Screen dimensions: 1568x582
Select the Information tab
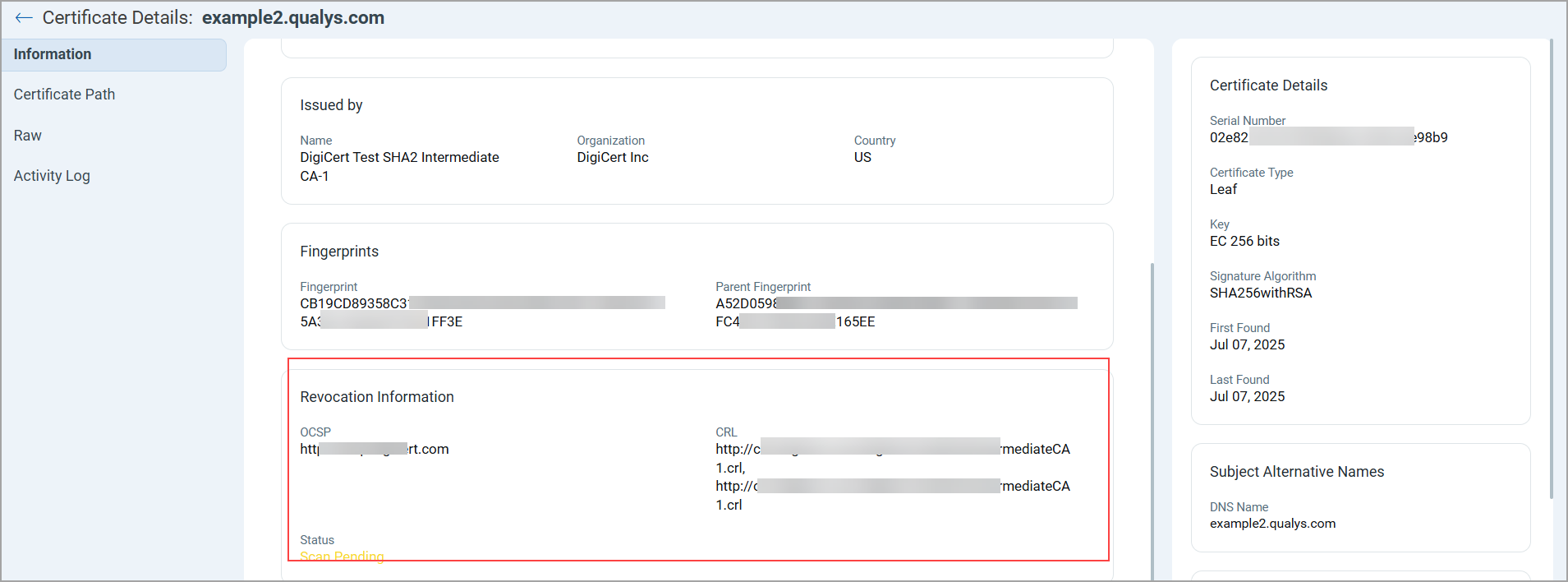[114, 54]
